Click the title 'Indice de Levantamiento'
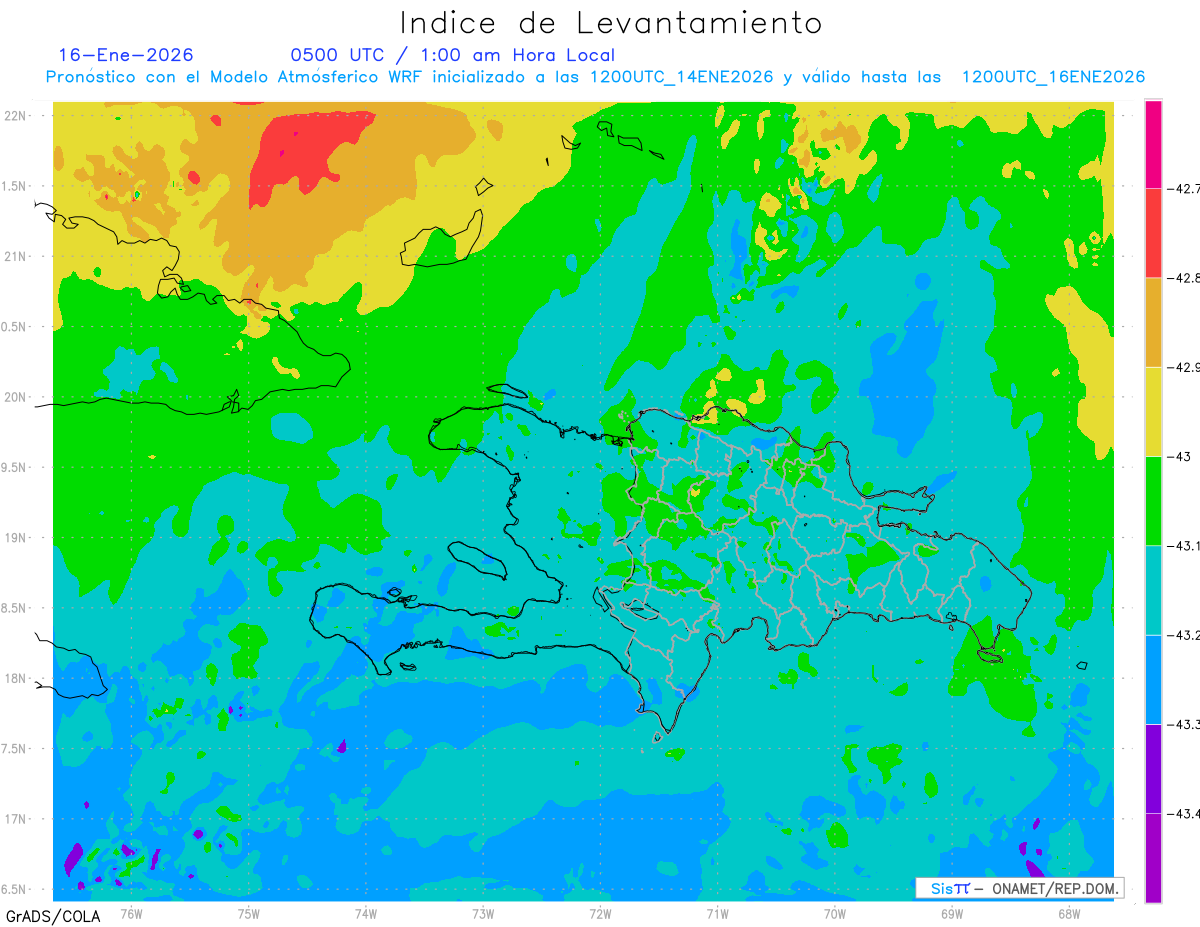The height and width of the screenshot is (927, 1200). [x=611, y=23]
